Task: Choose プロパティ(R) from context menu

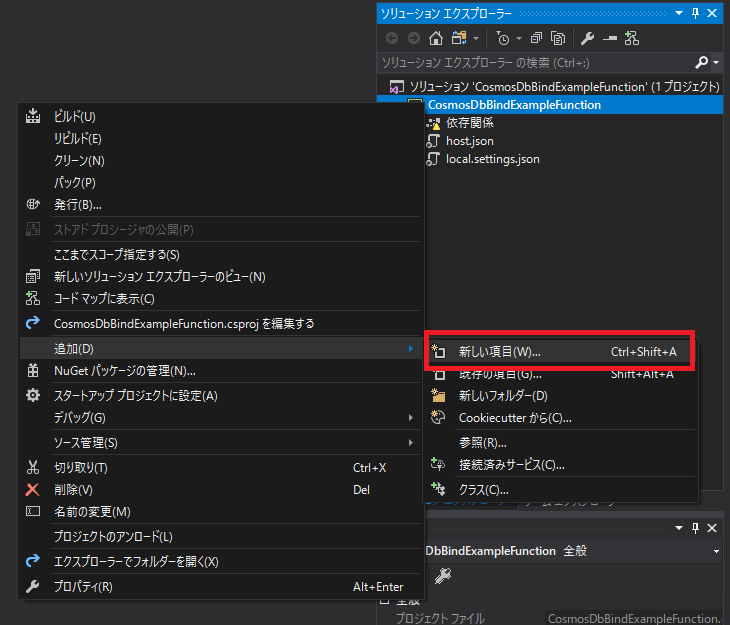Action: click(x=221, y=586)
